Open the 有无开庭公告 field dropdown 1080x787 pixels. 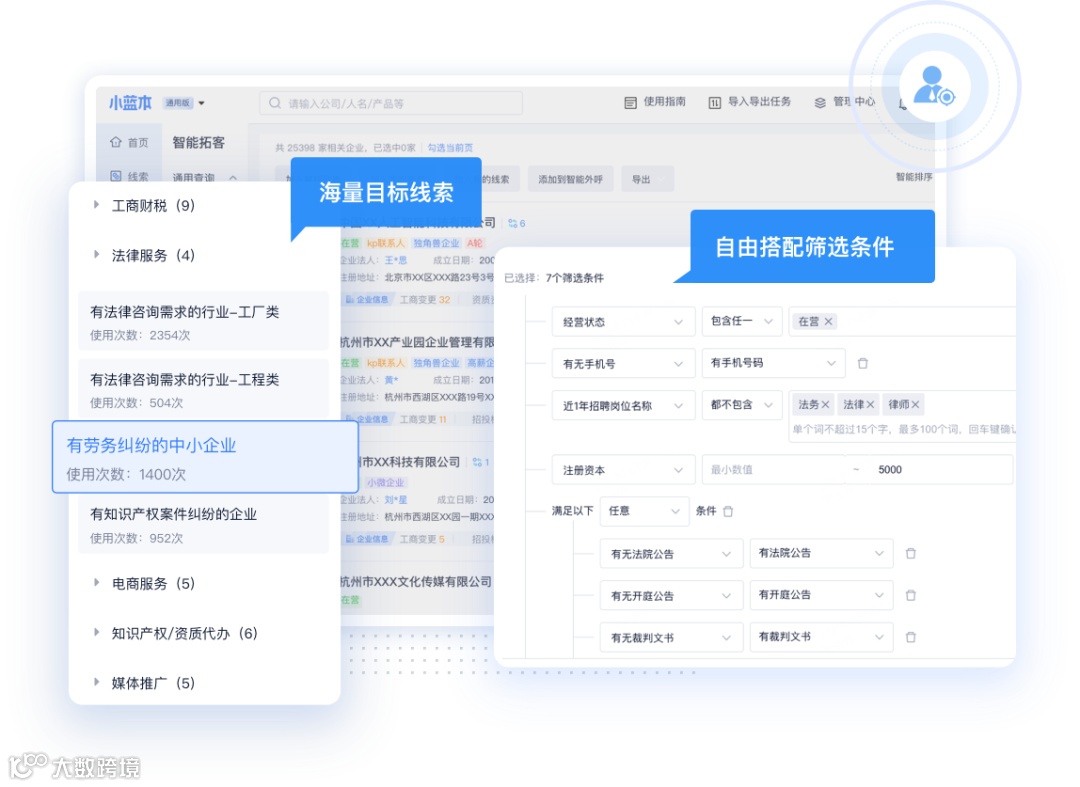[x=672, y=596]
